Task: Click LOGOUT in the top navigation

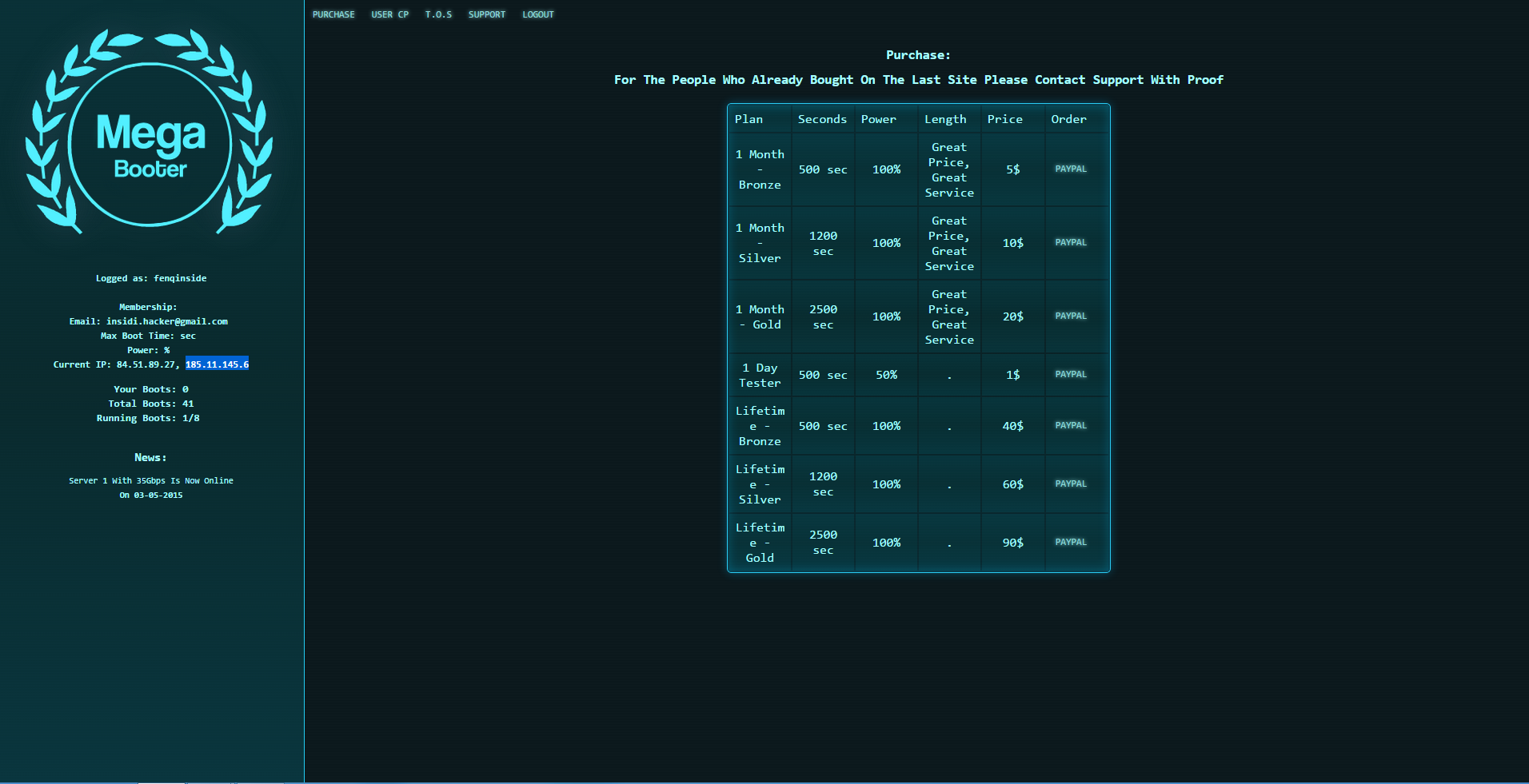Action: coord(537,14)
